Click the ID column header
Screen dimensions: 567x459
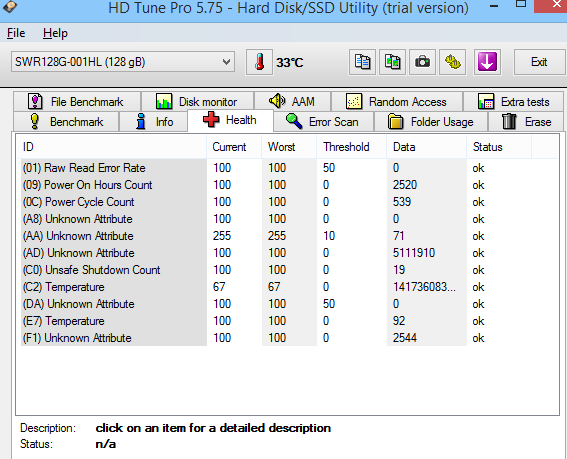coord(111,147)
